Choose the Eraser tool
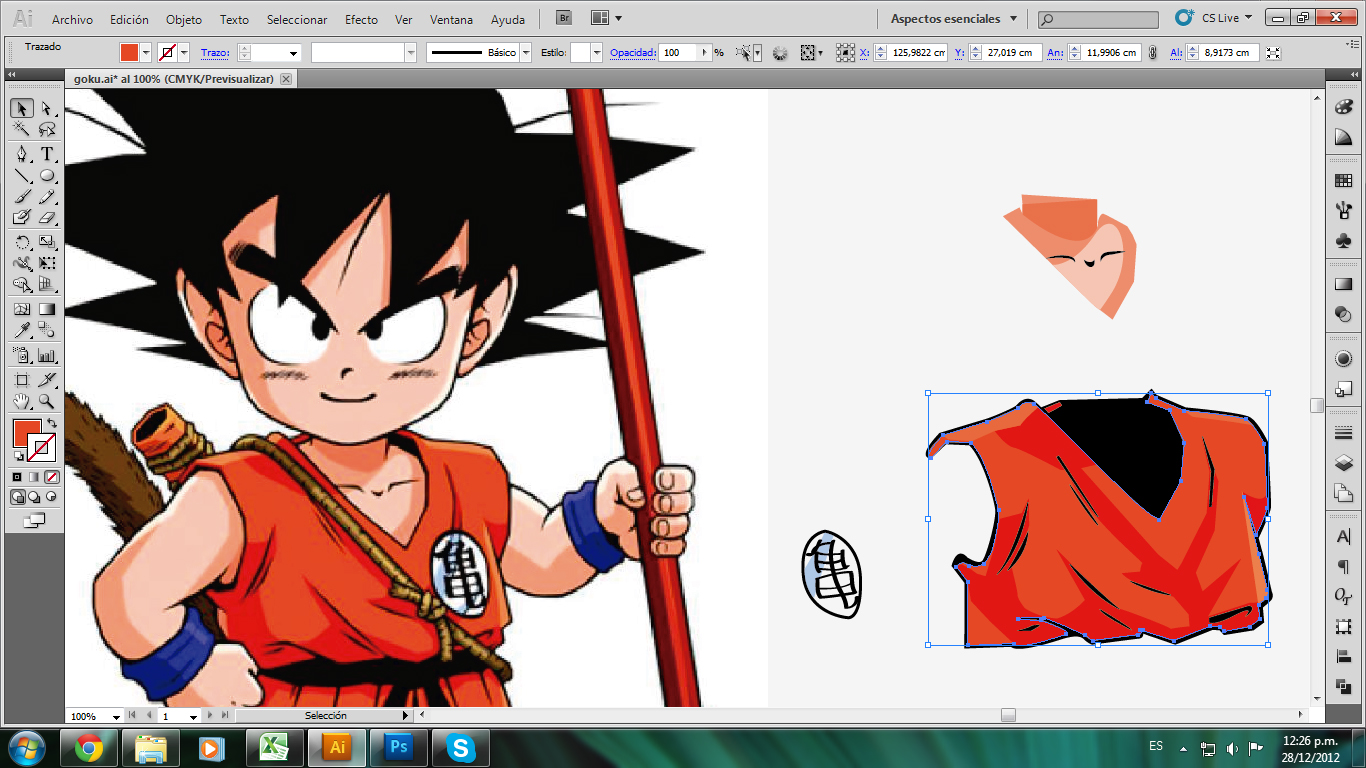This screenshot has height=768, width=1366. pyautogui.click(x=46, y=218)
